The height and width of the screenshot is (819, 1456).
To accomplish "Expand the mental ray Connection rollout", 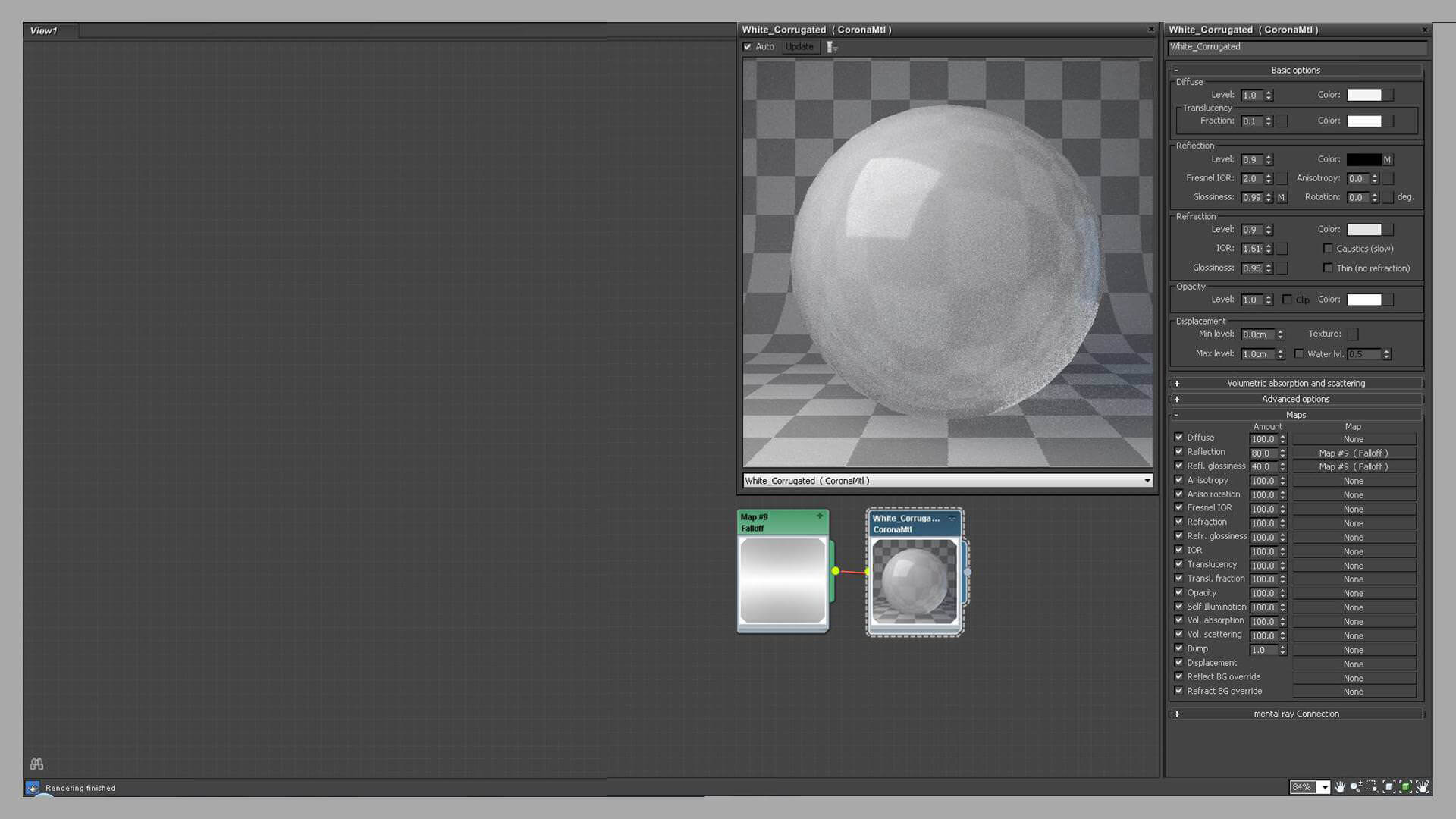I will [1295, 714].
